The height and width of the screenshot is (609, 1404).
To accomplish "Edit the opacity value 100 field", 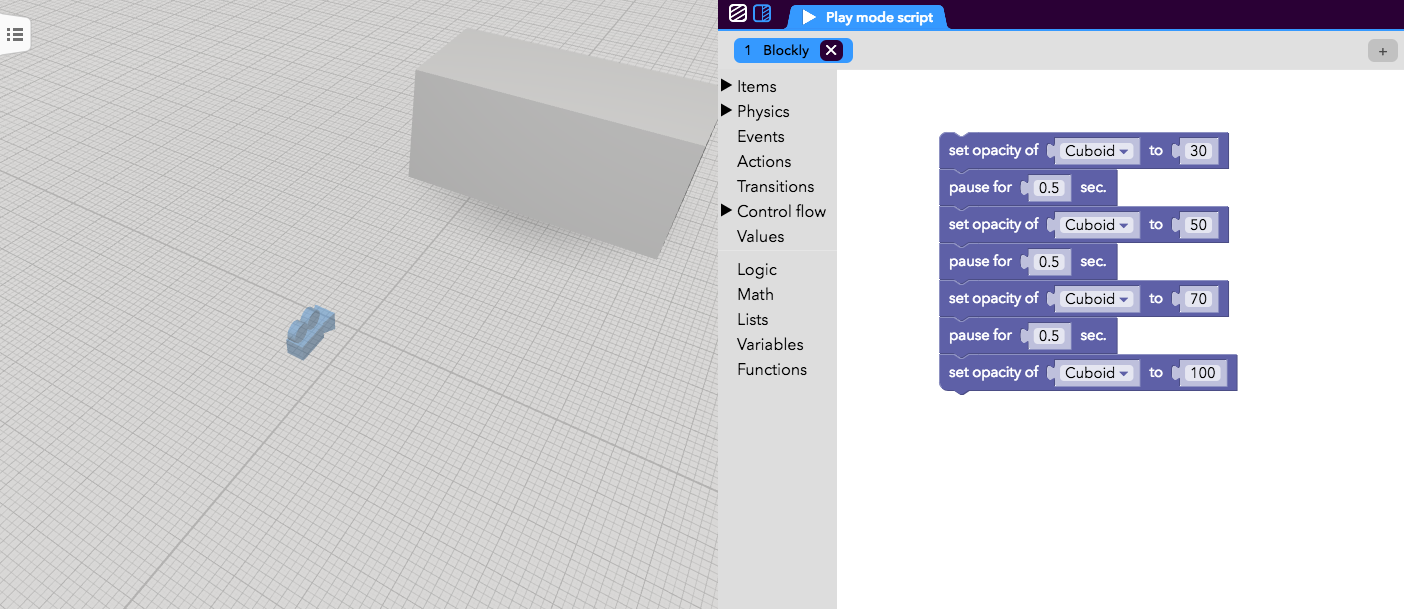I will (1202, 373).
